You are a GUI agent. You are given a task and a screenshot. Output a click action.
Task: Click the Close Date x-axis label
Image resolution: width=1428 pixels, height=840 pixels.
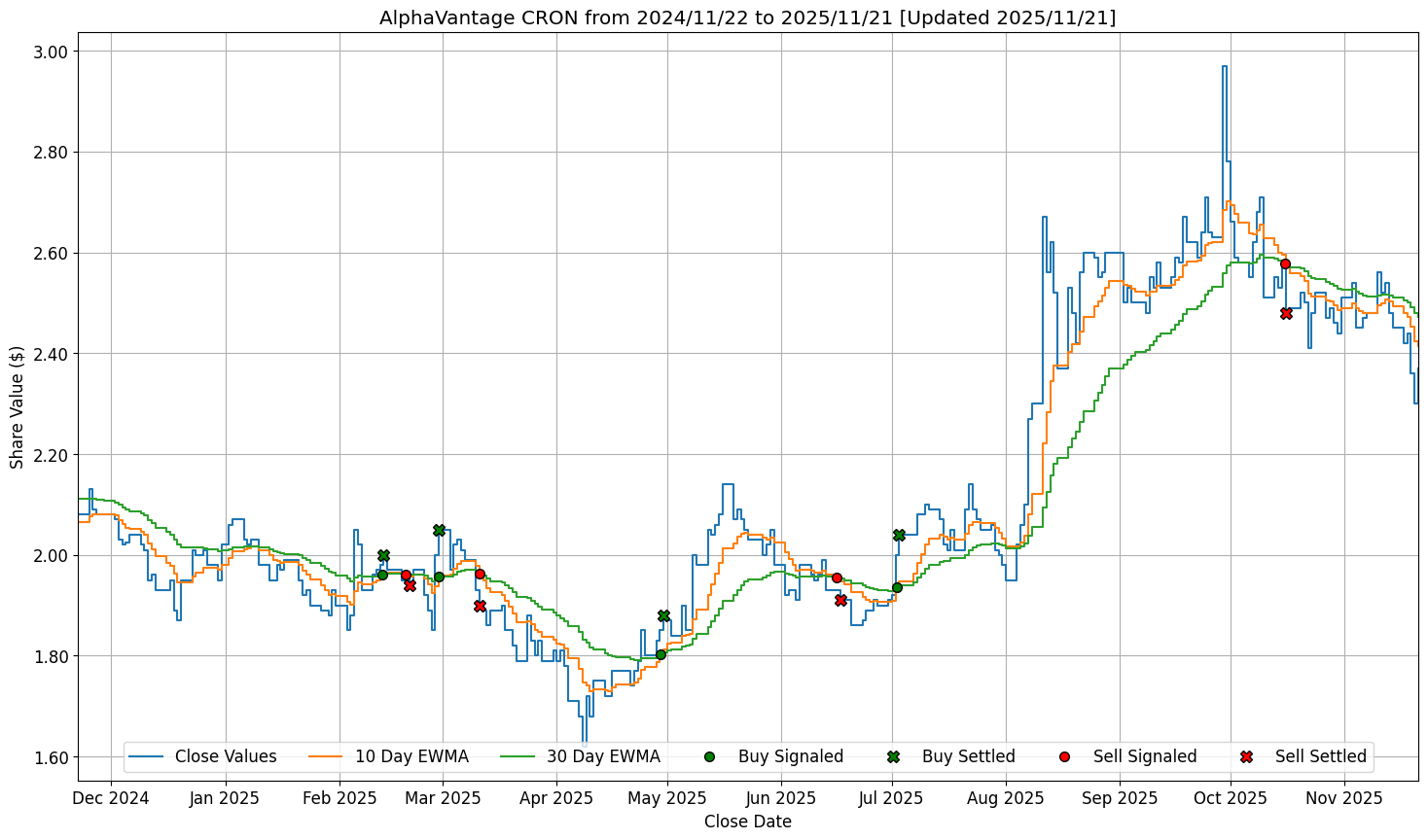[747, 822]
